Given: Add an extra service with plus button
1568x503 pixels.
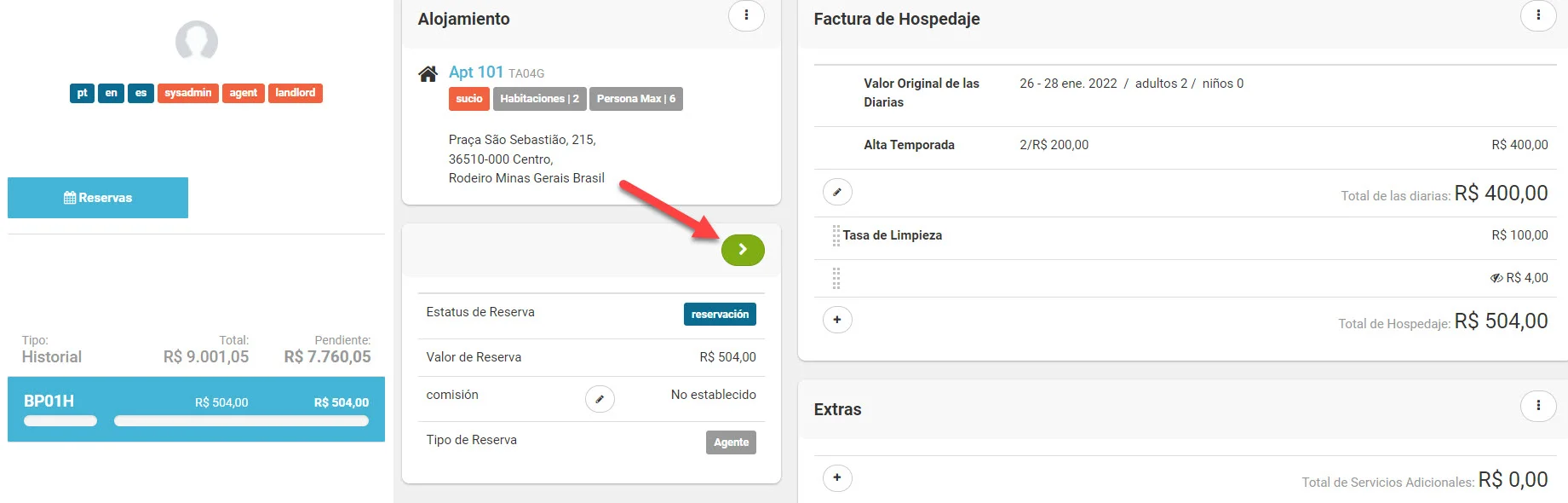Looking at the screenshot, I should tap(837, 477).
